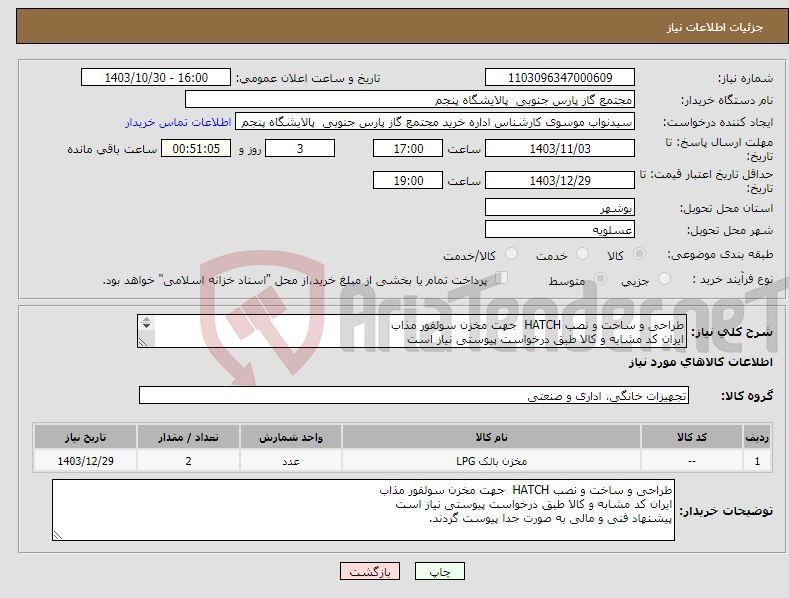The width and height of the screenshot is (789, 598).
Task: Click the کد کالا column header
Action: click(x=692, y=437)
